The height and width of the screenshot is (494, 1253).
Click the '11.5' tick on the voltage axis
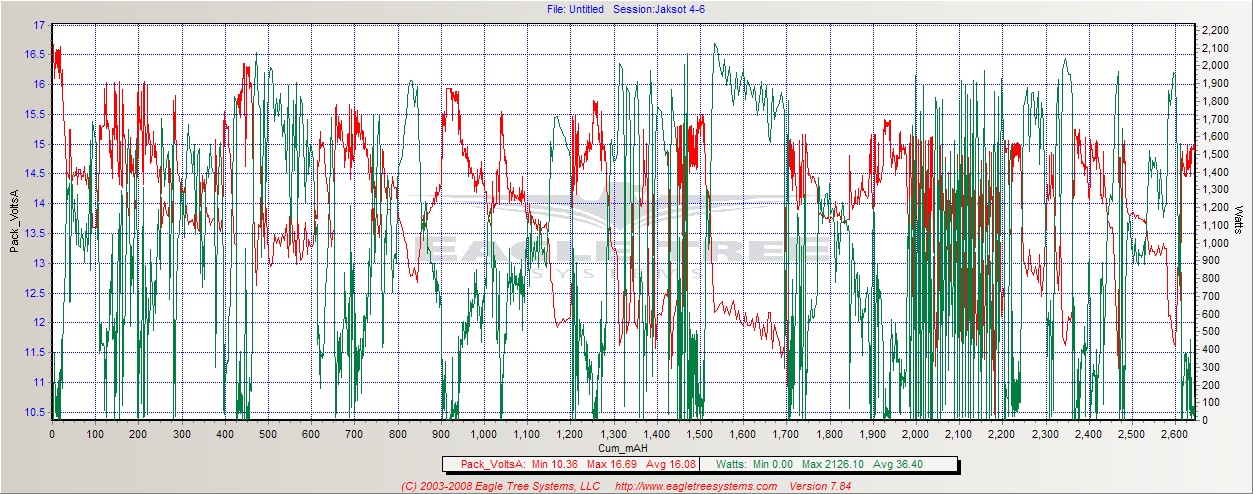click(35, 352)
